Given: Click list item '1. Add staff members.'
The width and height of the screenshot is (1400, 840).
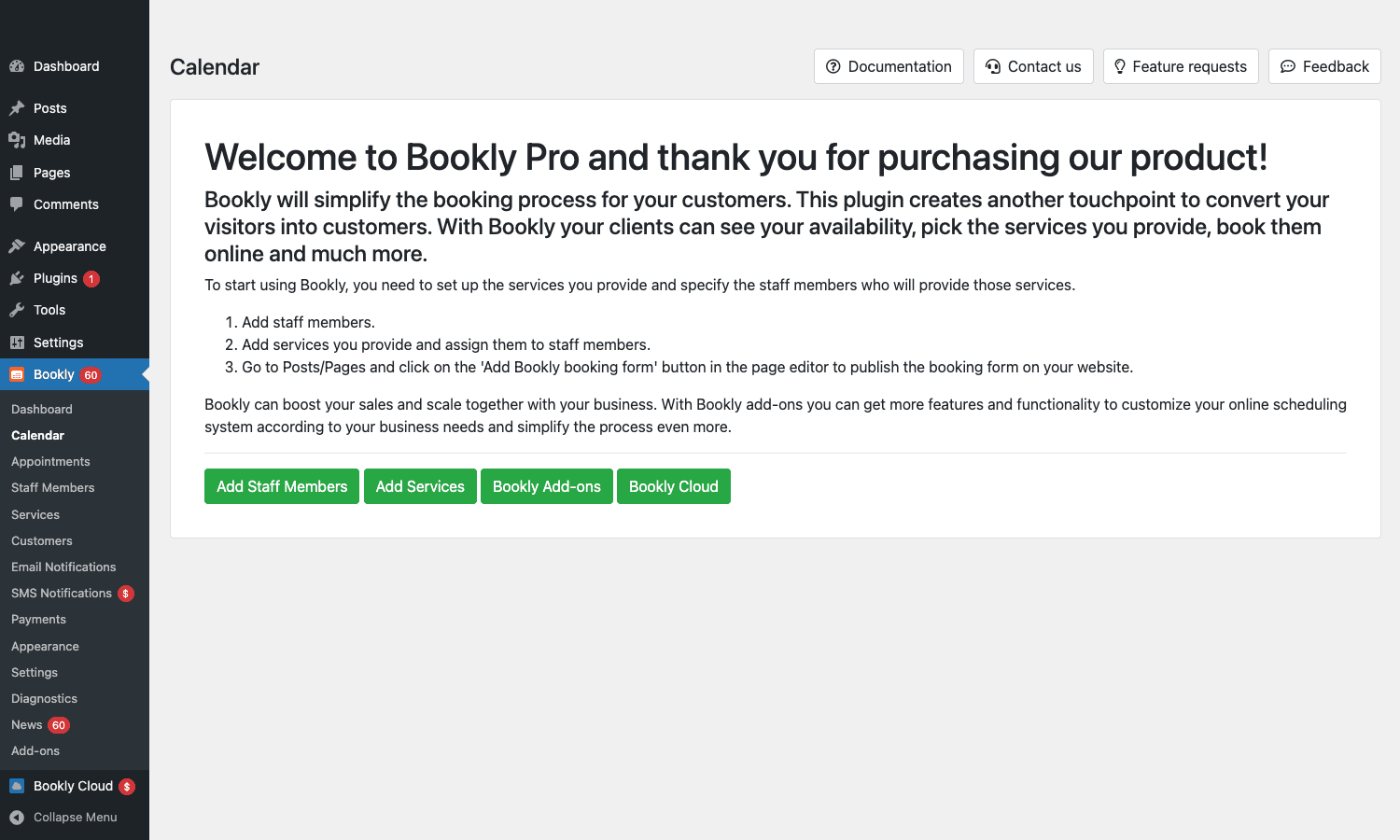Looking at the screenshot, I should [x=300, y=322].
